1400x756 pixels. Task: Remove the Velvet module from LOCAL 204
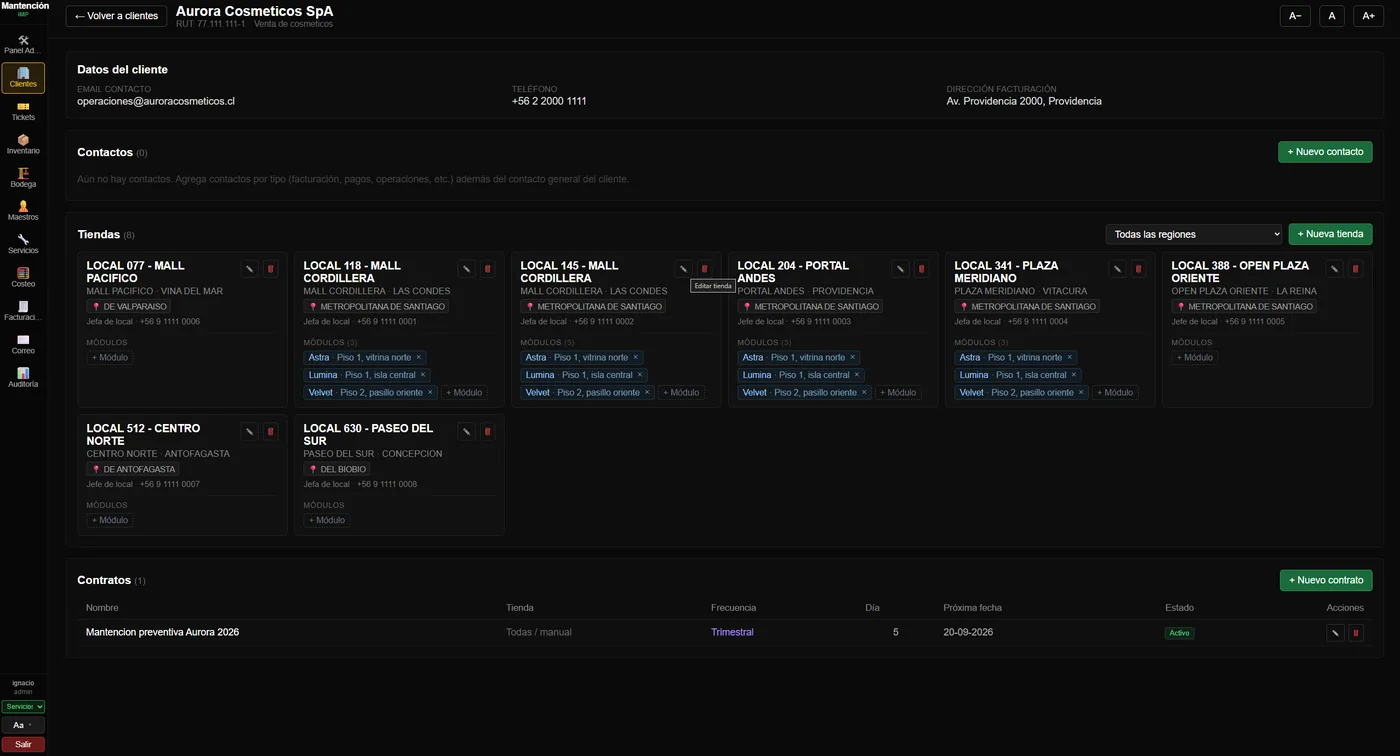coord(864,393)
